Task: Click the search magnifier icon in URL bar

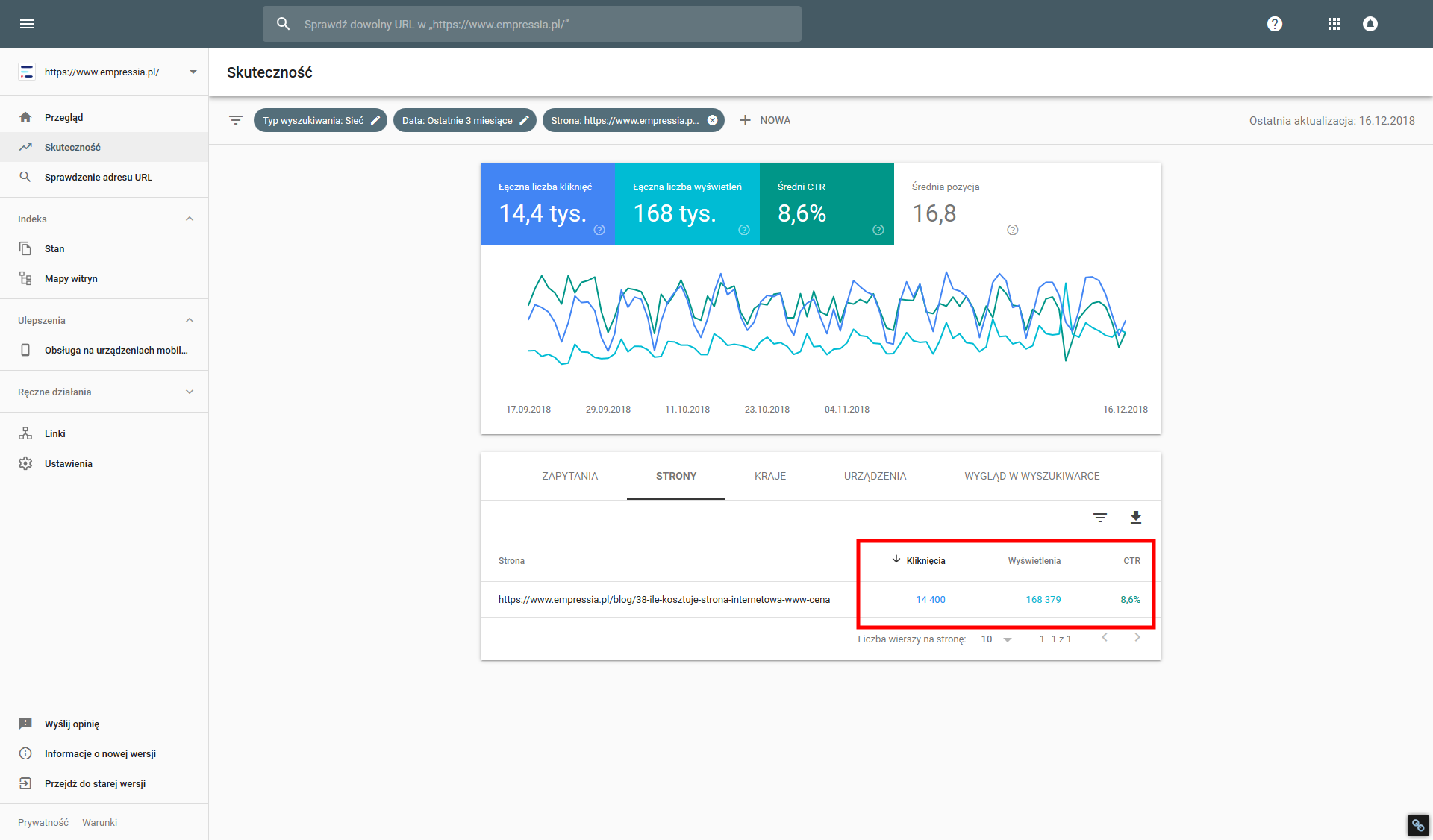Action: pyautogui.click(x=284, y=24)
